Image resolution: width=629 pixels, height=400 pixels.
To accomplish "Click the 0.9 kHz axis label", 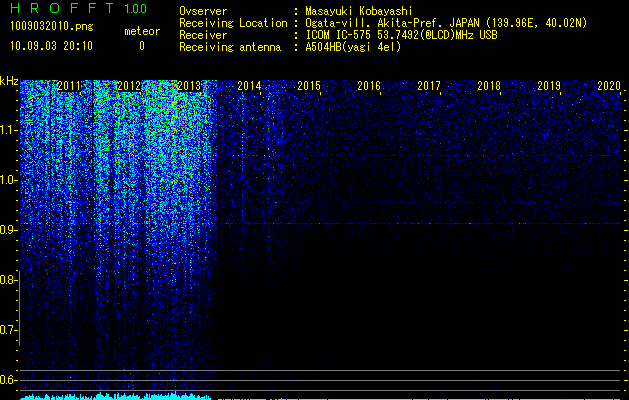I will (7, 230).
